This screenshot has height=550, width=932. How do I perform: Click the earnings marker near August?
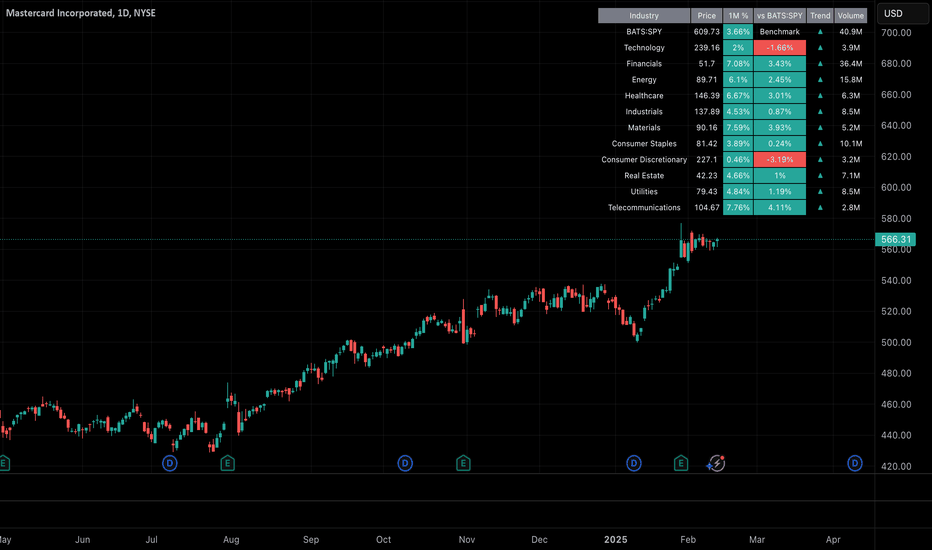[x=228, y=463]
